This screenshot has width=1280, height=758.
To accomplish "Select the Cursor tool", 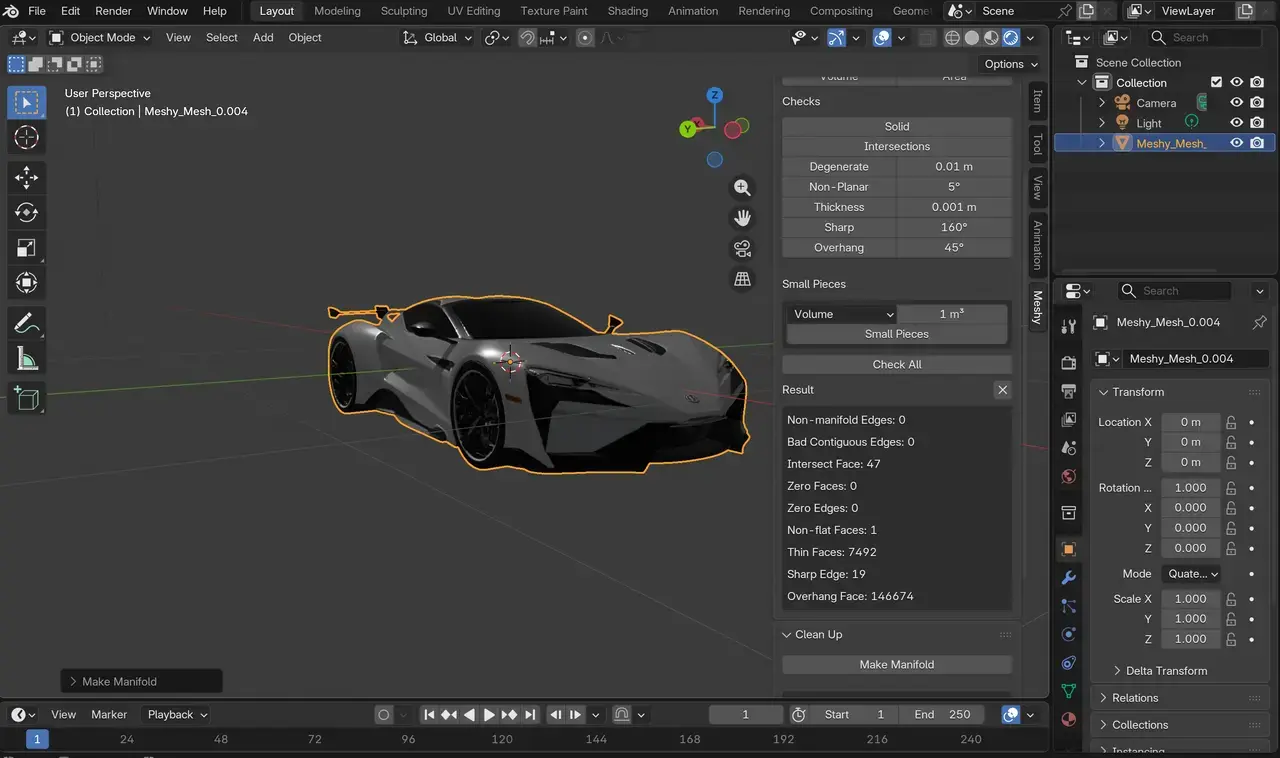I will coord(27,138).
